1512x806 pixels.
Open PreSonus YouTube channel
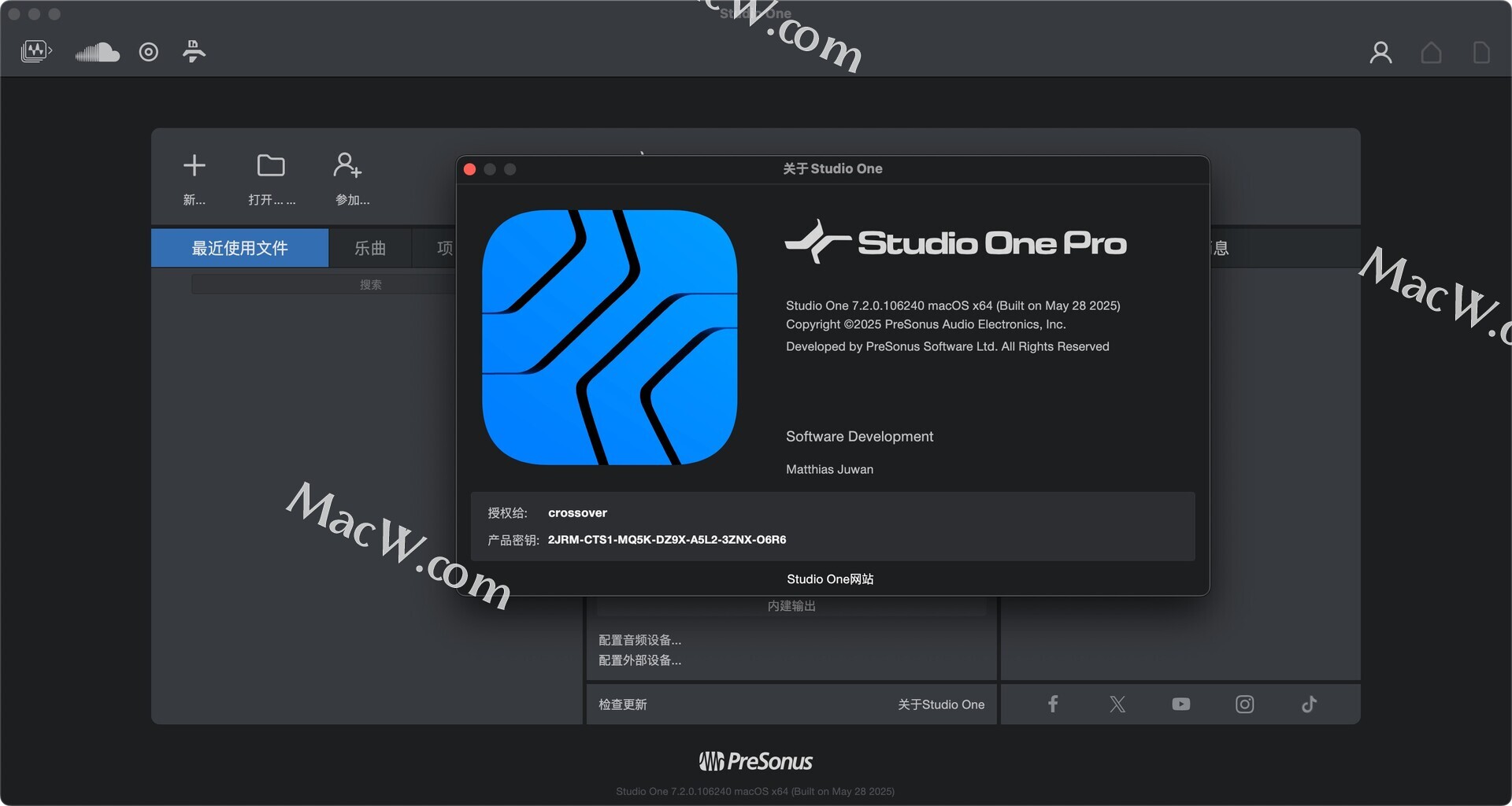(1180, 704)
